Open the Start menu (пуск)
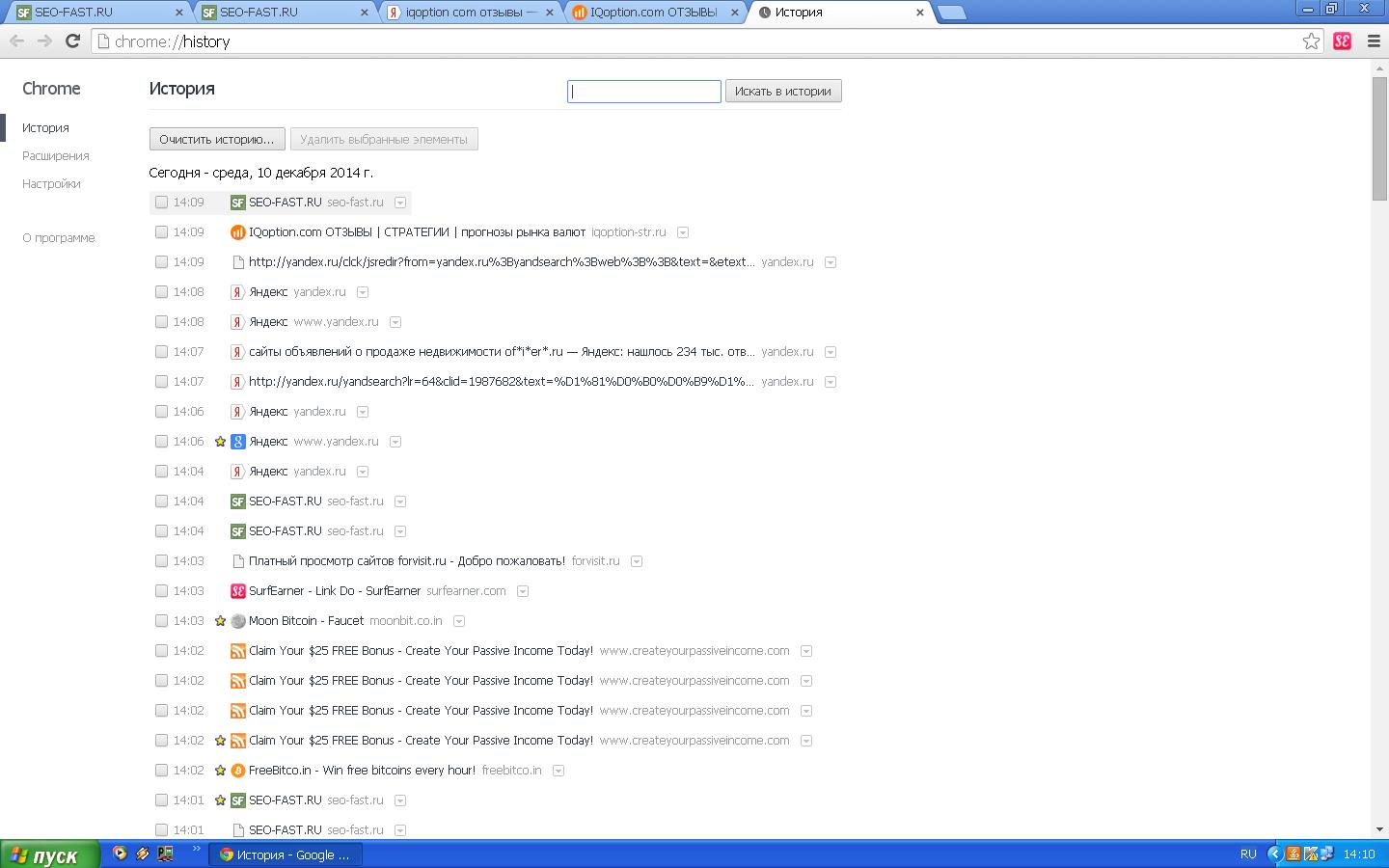The width and height of the screenshot is (1389, 868). (50, 854)
